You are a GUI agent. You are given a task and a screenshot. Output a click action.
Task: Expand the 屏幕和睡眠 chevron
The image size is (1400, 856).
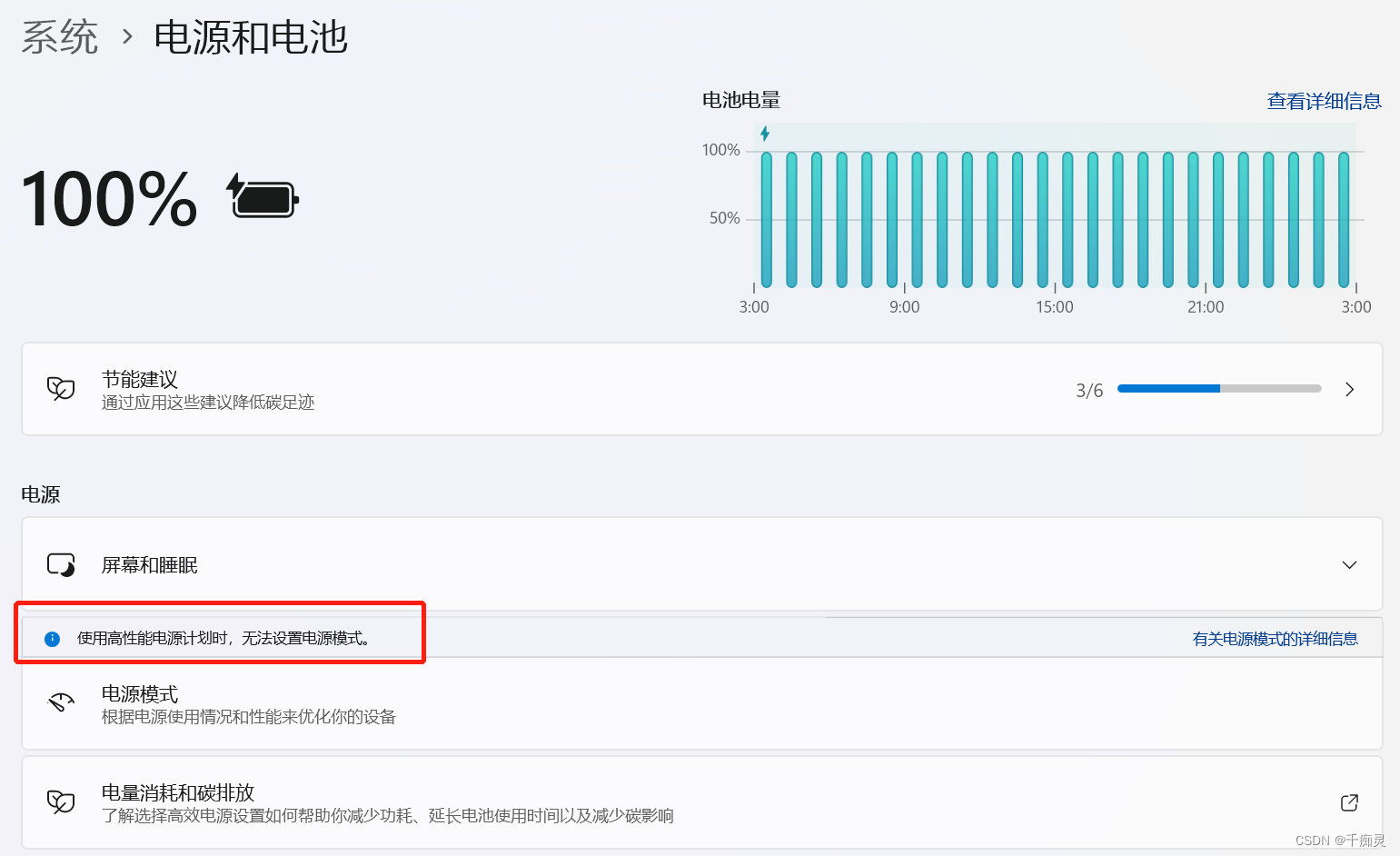(x=1349, y=564)
